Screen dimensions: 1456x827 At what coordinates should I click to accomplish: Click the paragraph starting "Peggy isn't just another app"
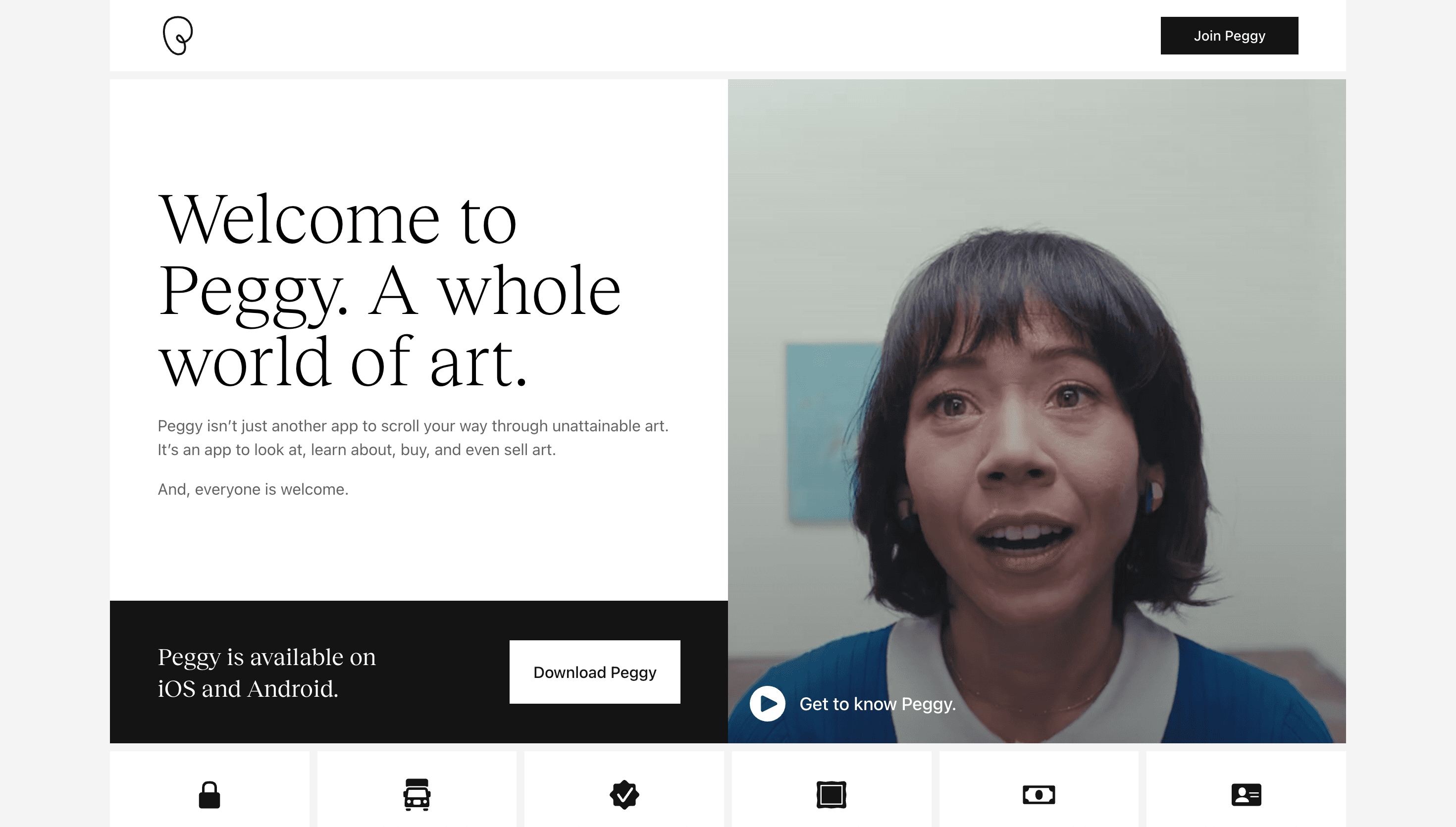tap(413, 437)
